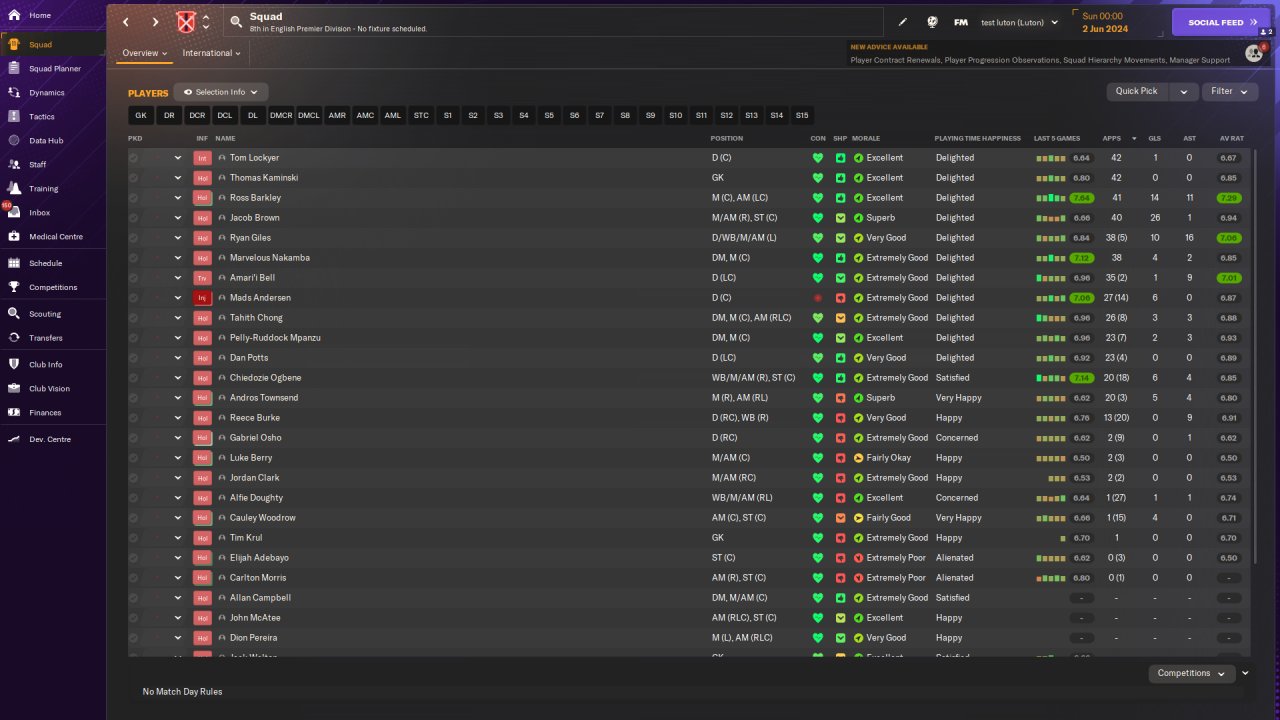Screen dimensions: 1280x720
Task: Click Ryan Giles's 7.06 average rating
Action: 1229,238
